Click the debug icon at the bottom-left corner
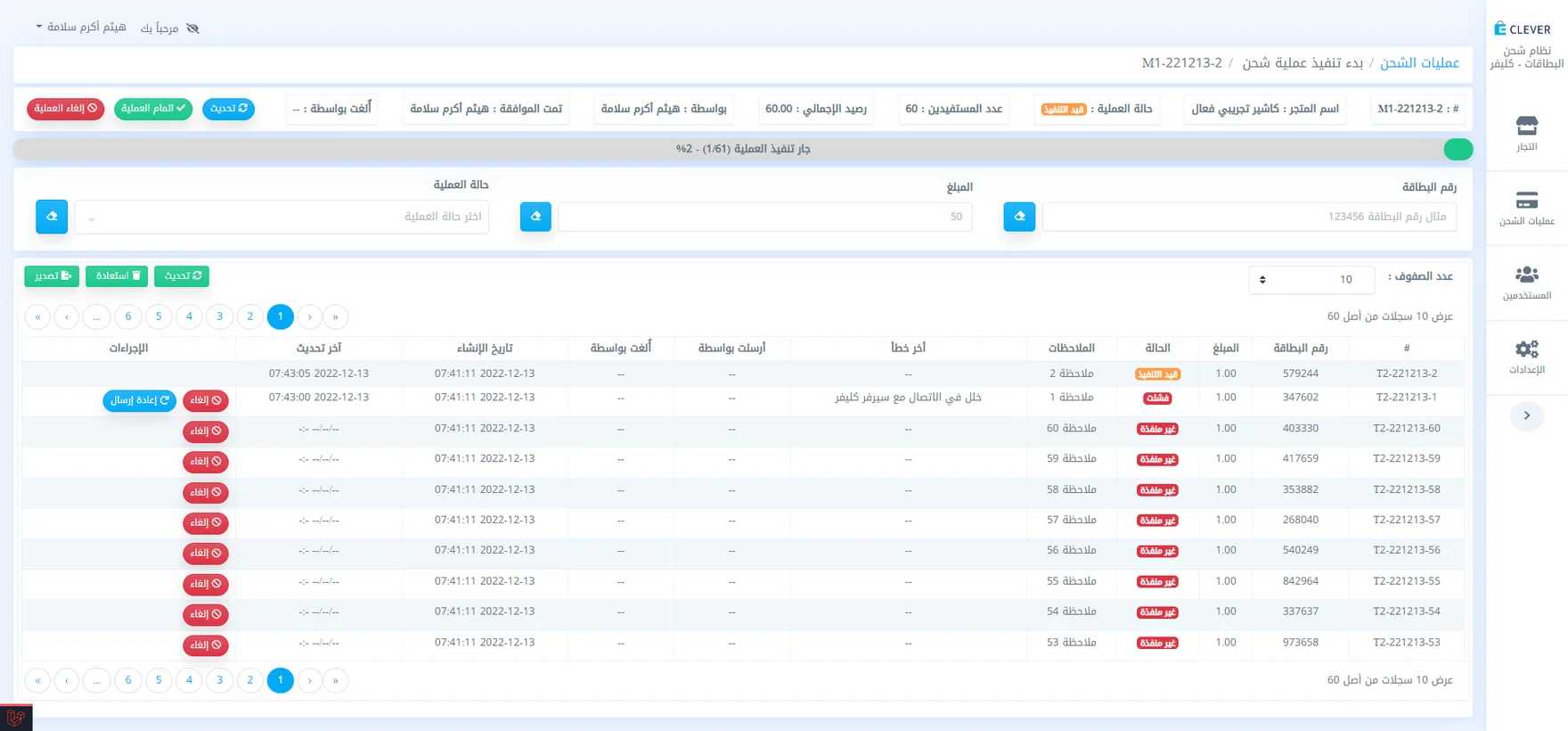Image resolution: width=1568 pixels, height=731 pixels. tap(16, 717)
